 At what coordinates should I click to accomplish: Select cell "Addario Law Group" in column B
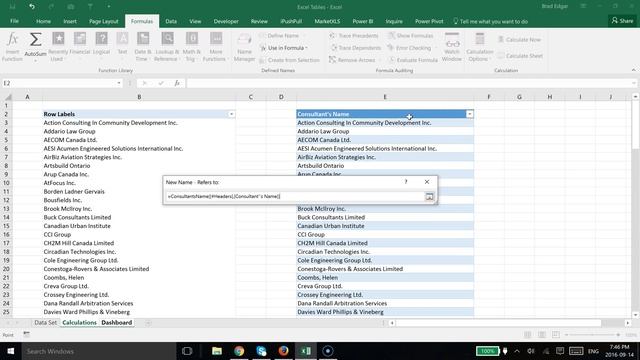[139, 131]
